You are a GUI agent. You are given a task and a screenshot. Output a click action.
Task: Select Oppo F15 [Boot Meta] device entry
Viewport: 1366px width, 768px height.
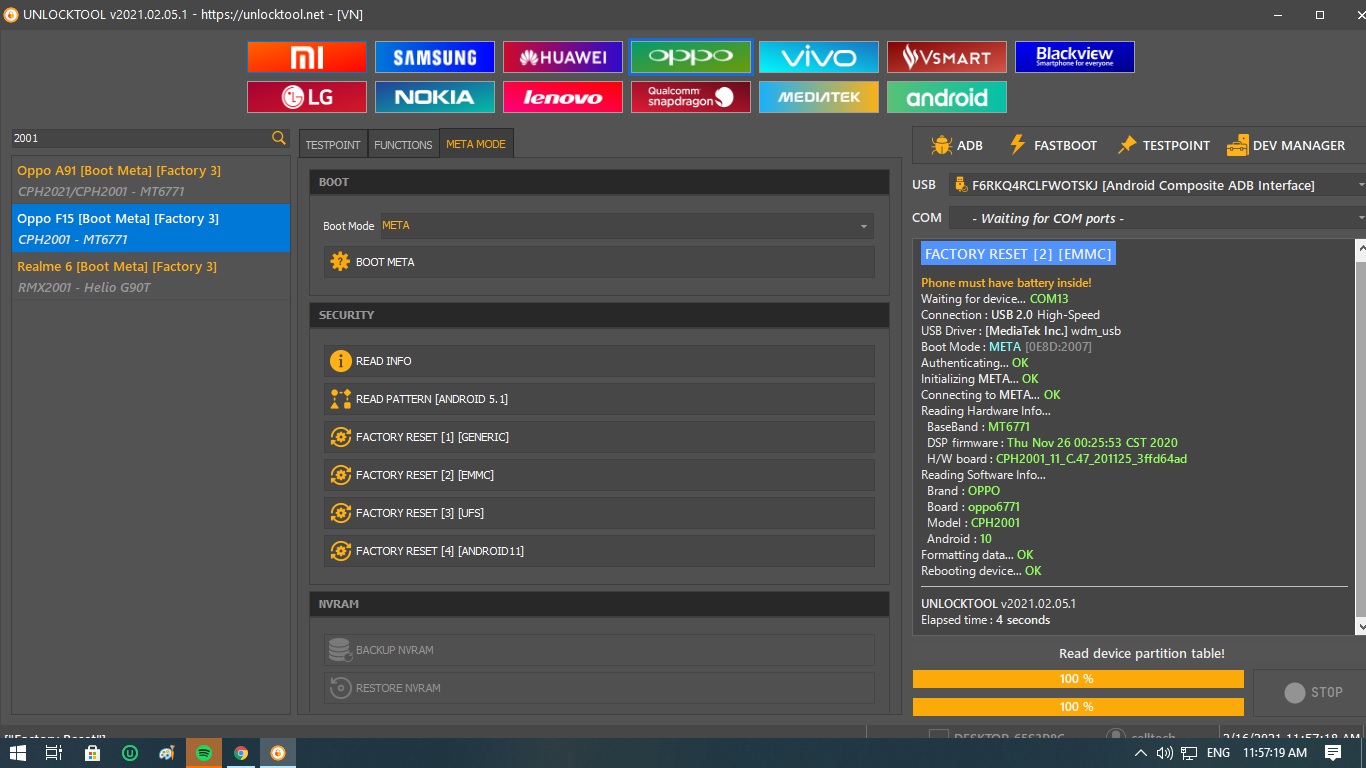[151, 228]
